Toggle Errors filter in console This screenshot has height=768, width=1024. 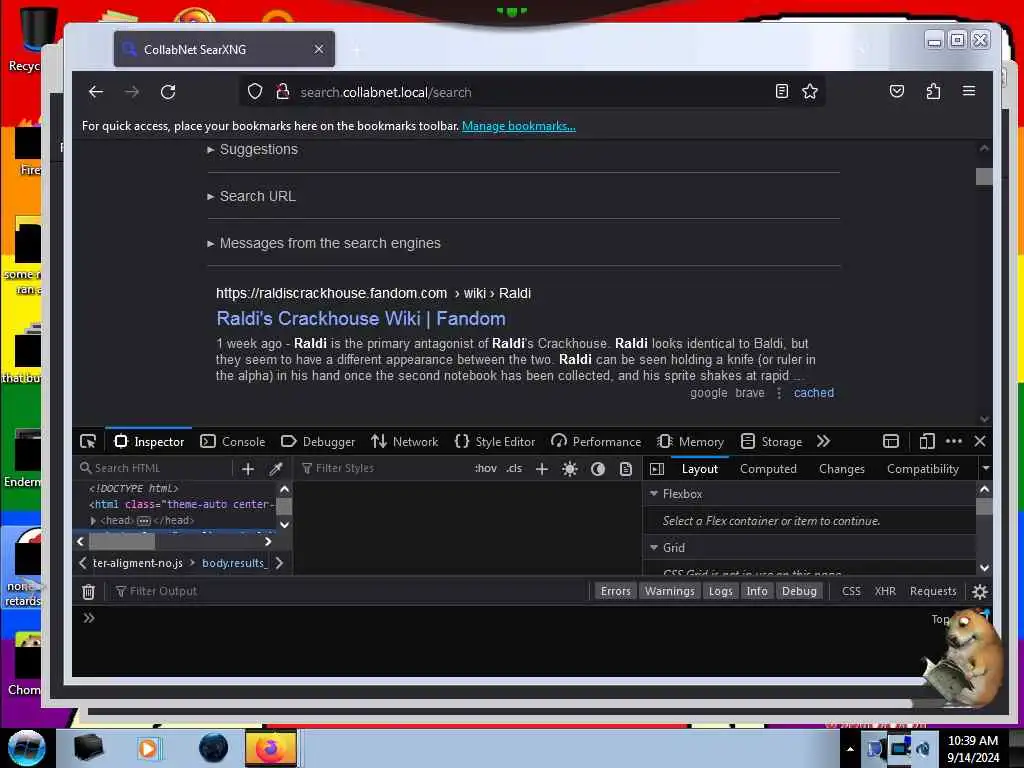tap(616, 591)
